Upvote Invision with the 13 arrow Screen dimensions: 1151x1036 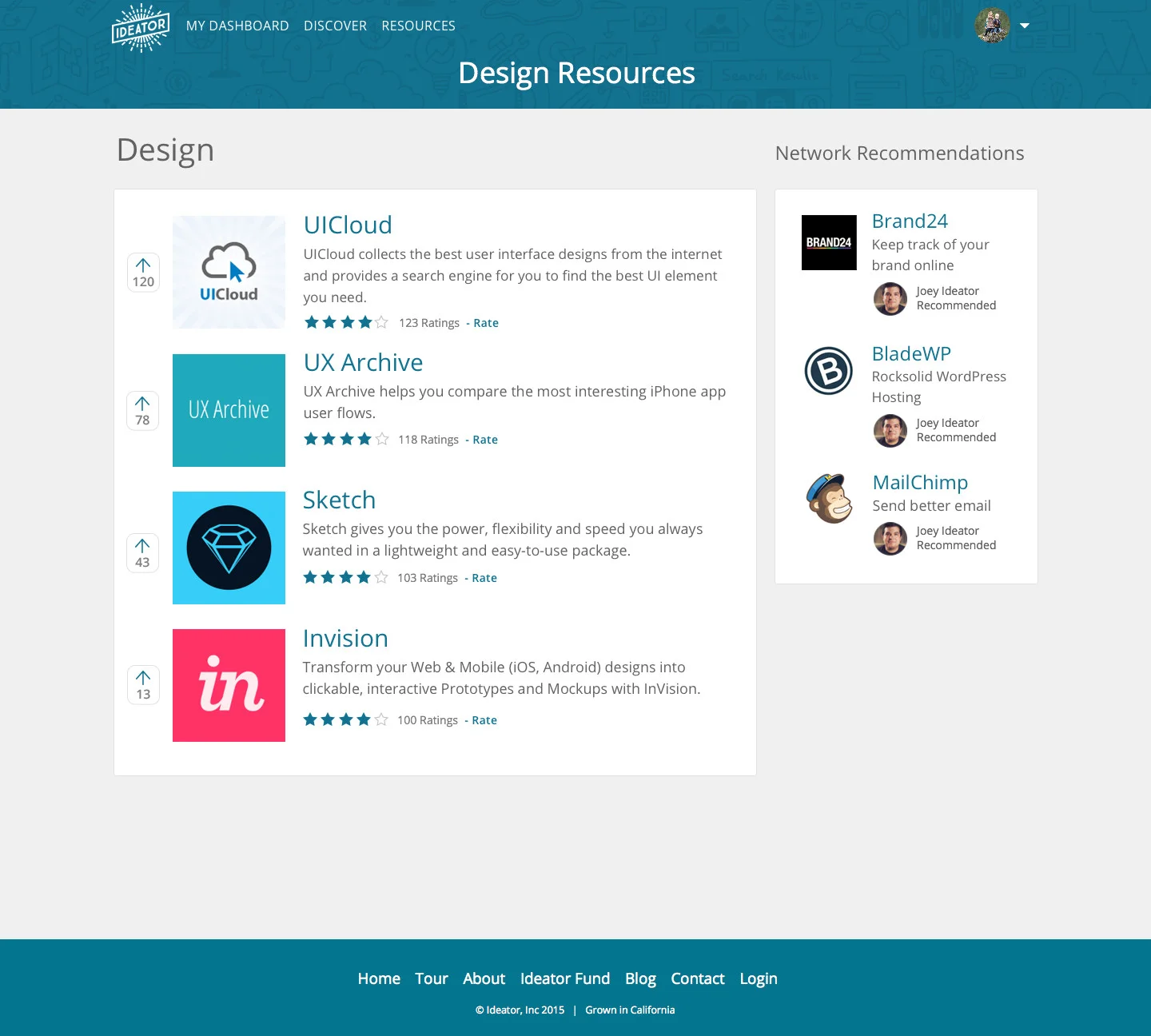coord(143,685)
